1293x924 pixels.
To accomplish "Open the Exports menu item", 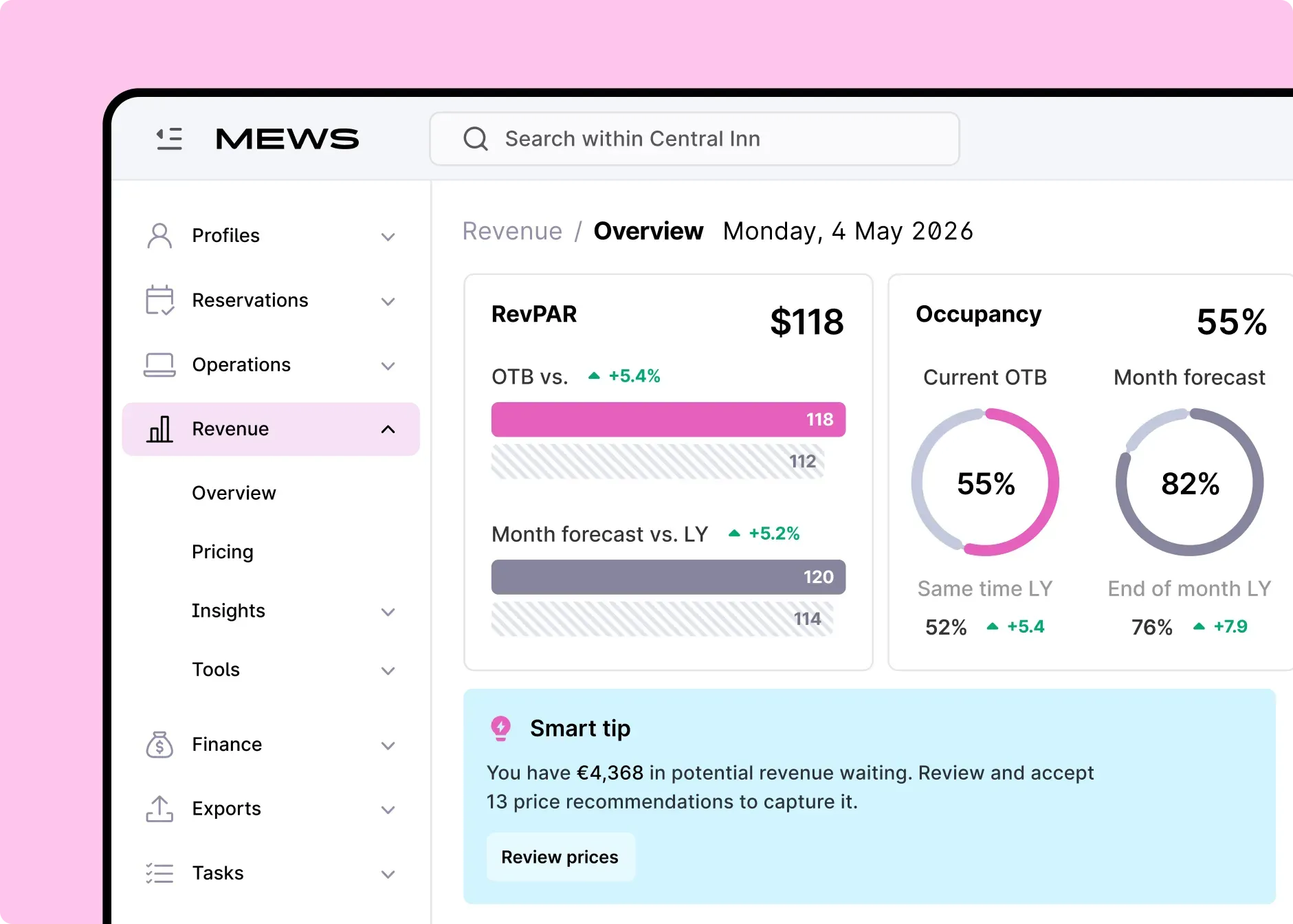I will [x=271, y=809].
